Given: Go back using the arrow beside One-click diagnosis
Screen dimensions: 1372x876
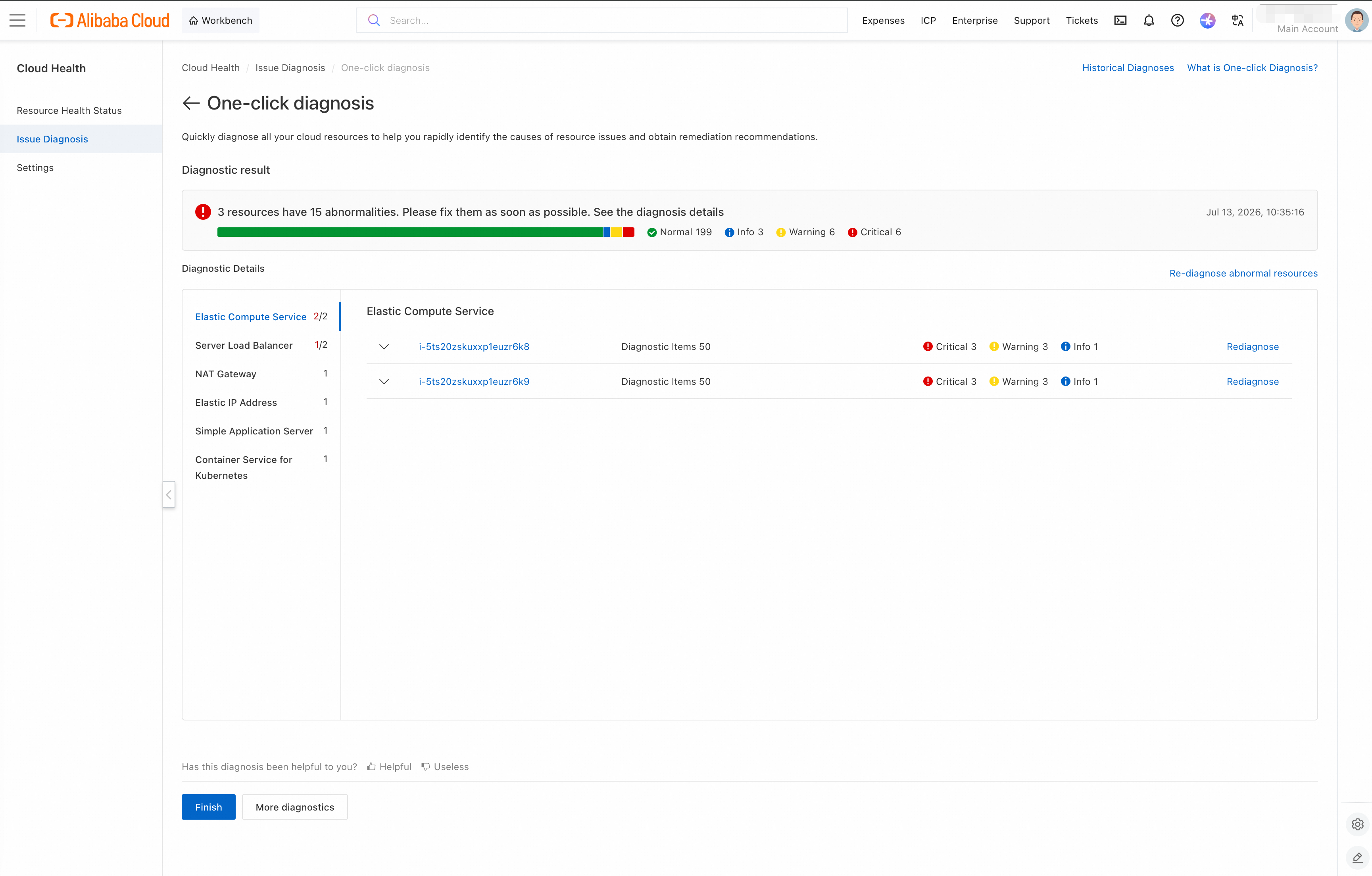Looking at the screenshot, I should (191, 103).
